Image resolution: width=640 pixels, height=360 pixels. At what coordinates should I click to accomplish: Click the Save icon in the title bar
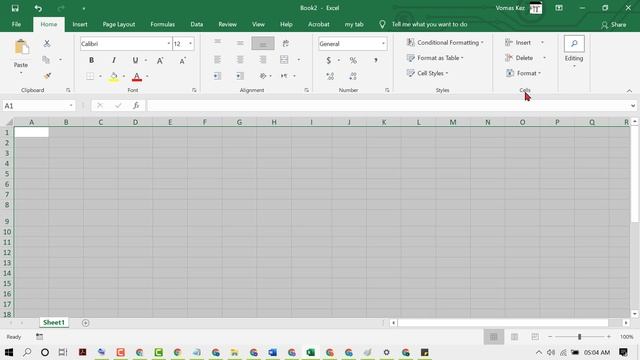pyautogui.click(x=15, y=8)
